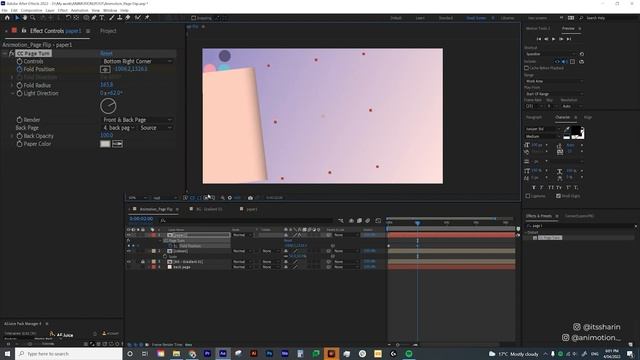Click the Character panel eyedropper icon

click(x=567, y=129)
